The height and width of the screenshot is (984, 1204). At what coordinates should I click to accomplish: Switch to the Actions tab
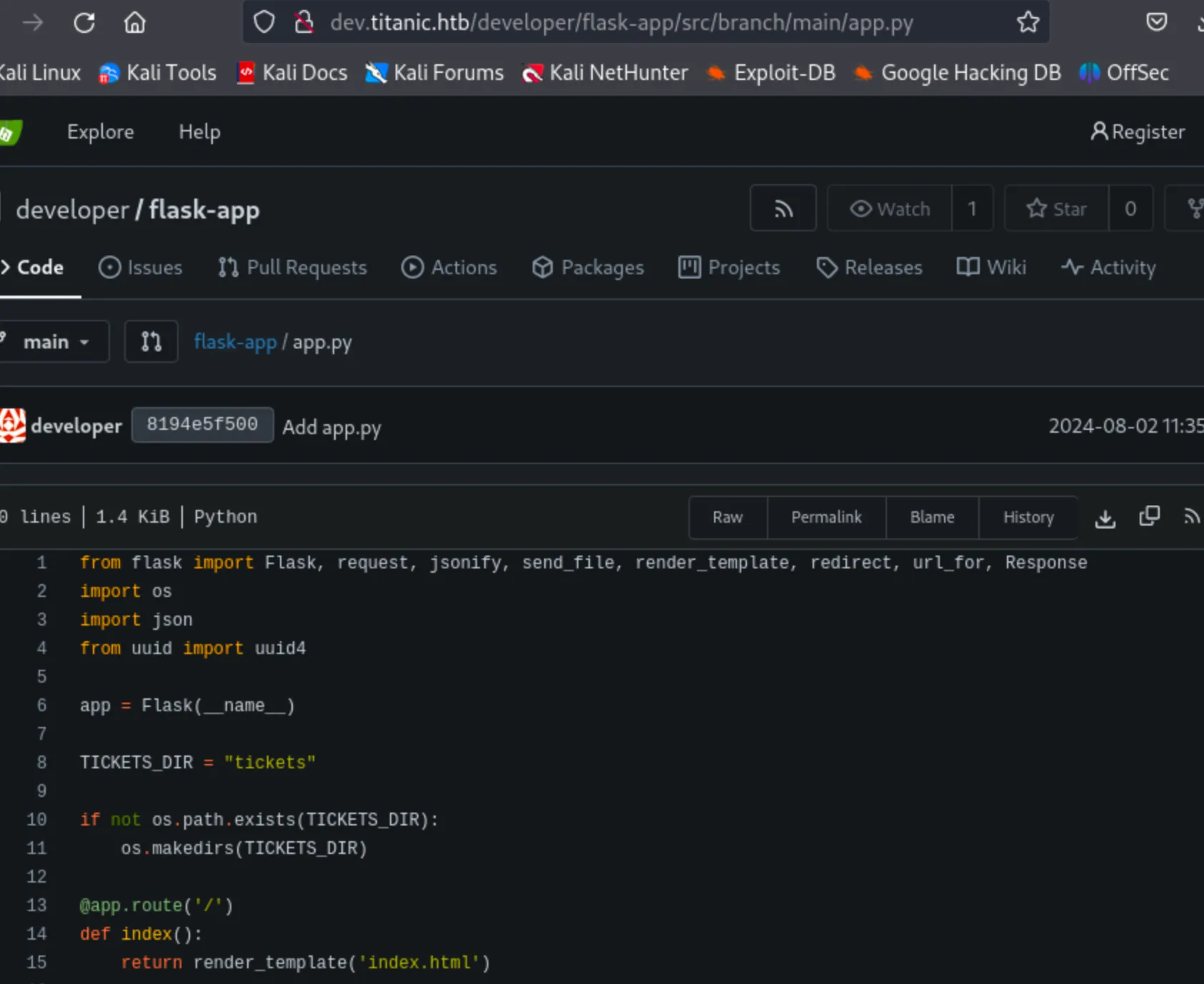(x=449, y=268)
